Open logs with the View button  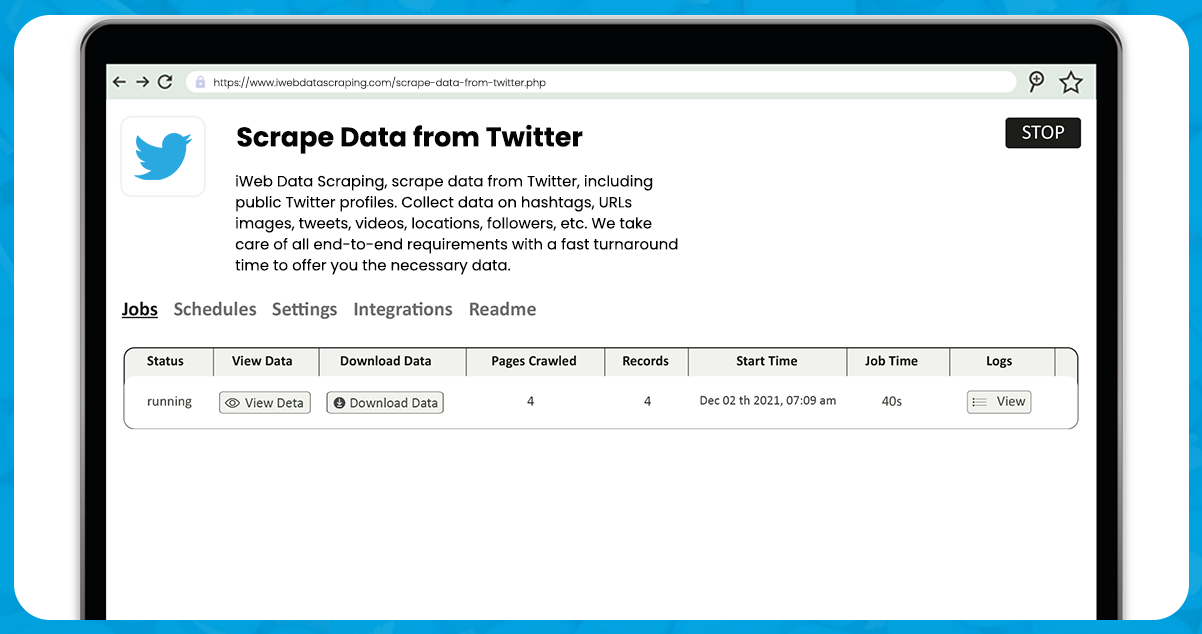point(999,401)
